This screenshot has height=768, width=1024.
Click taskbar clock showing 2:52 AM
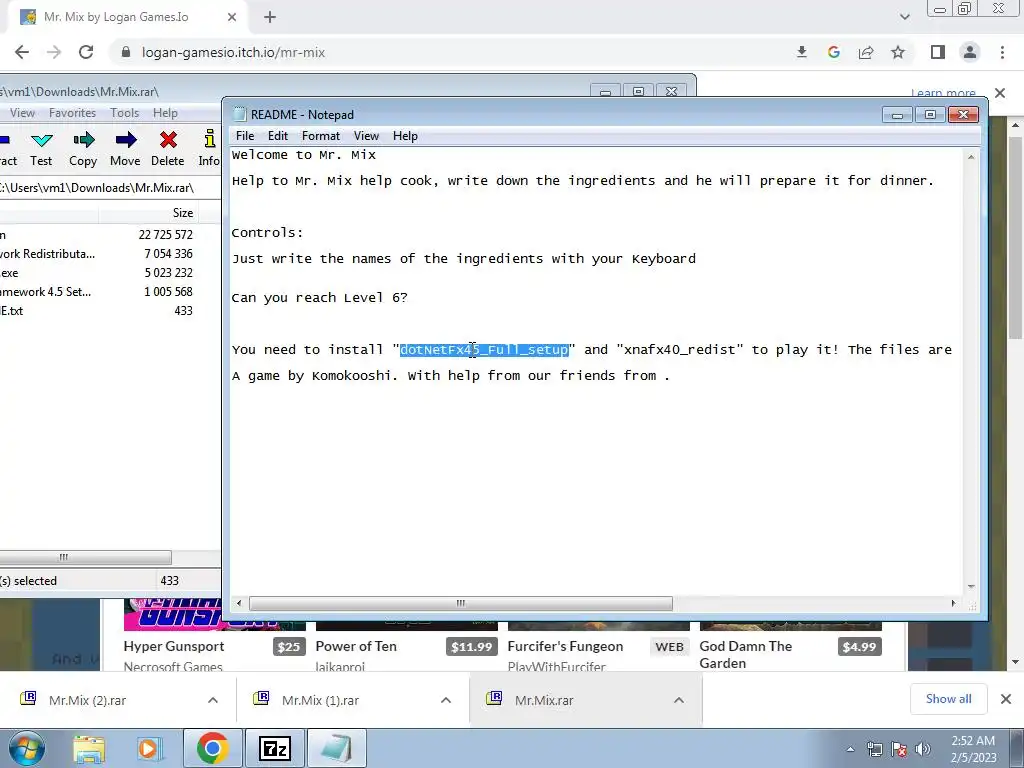point(973,749)
